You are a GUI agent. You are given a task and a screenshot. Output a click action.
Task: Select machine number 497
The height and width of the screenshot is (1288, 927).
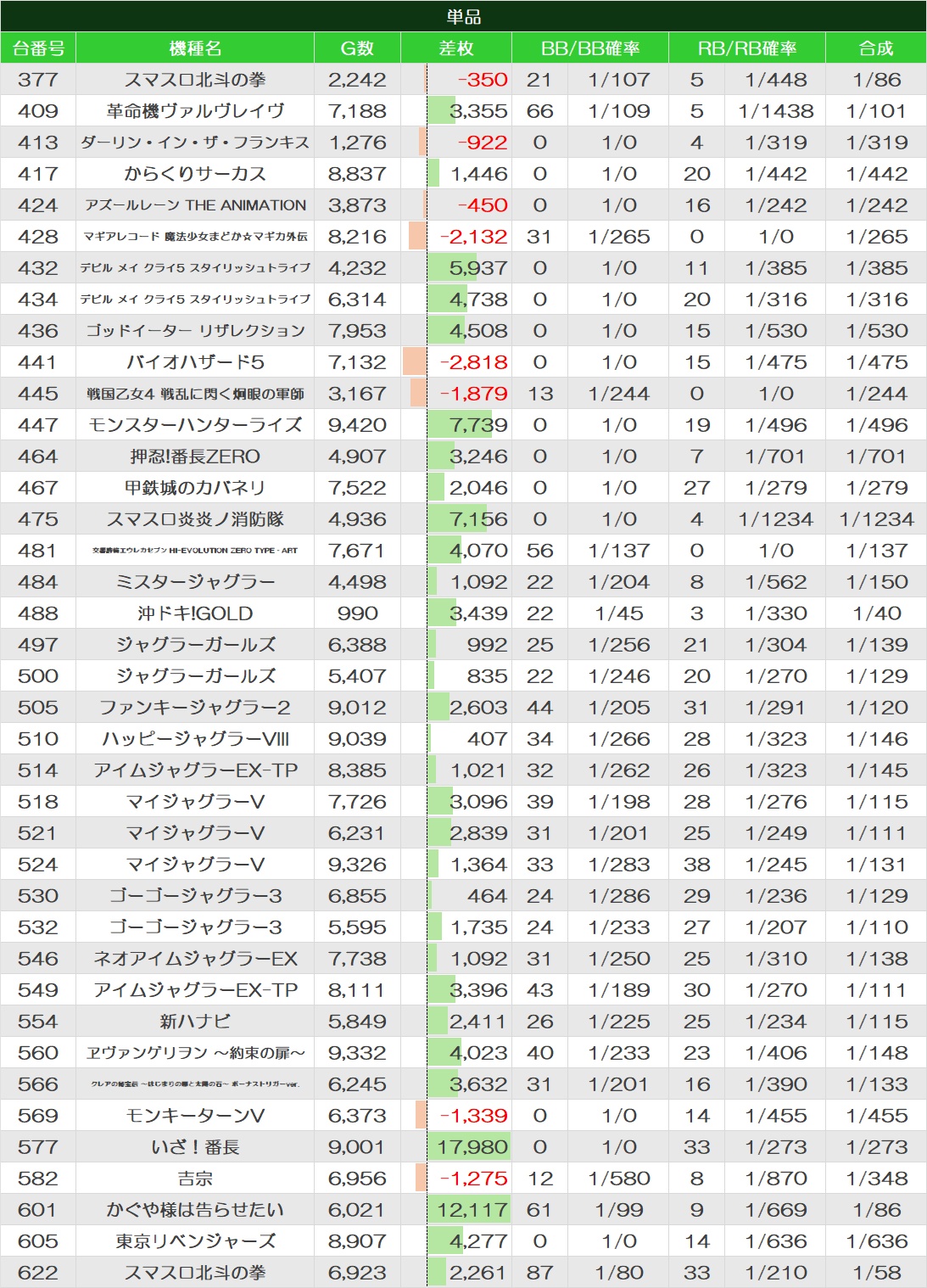(38, 645)
